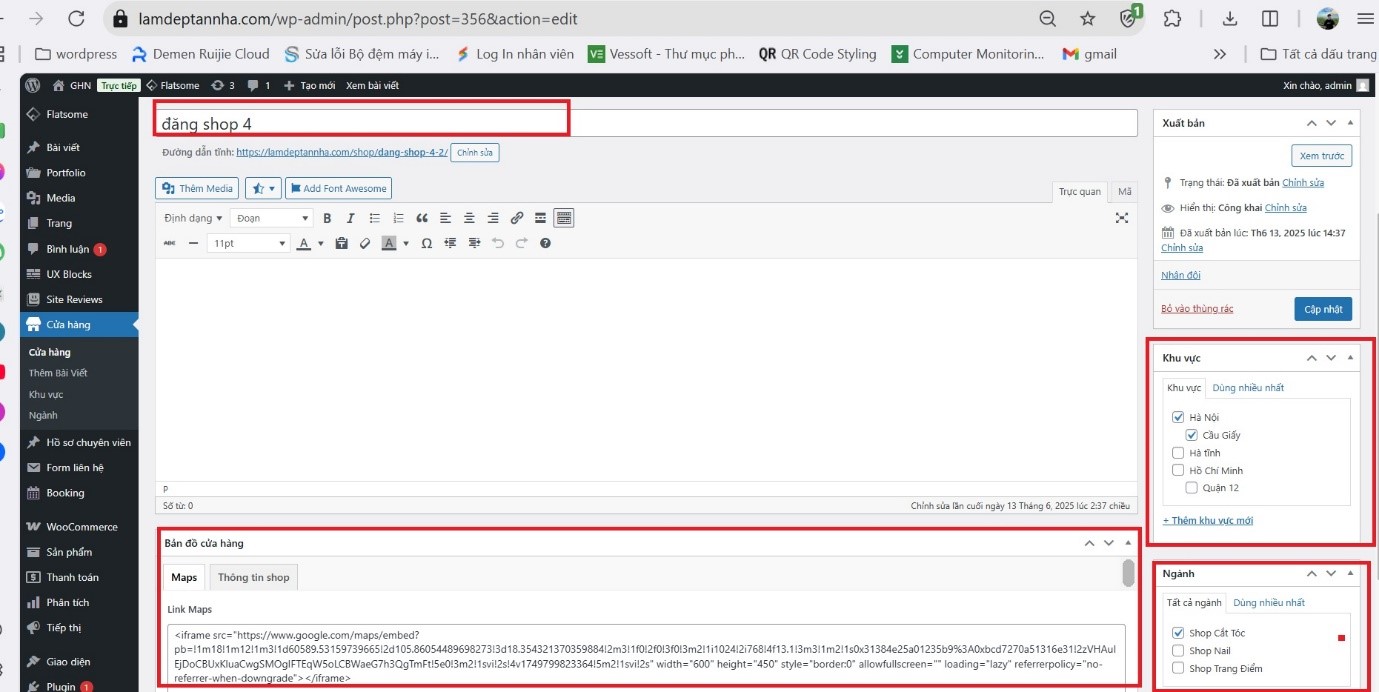Image resolution: width=1379 pixels, height=692 pixels.
Task: Open Dùng nhiều nhất tab in Khu vực
Action: click(1248, 388)
